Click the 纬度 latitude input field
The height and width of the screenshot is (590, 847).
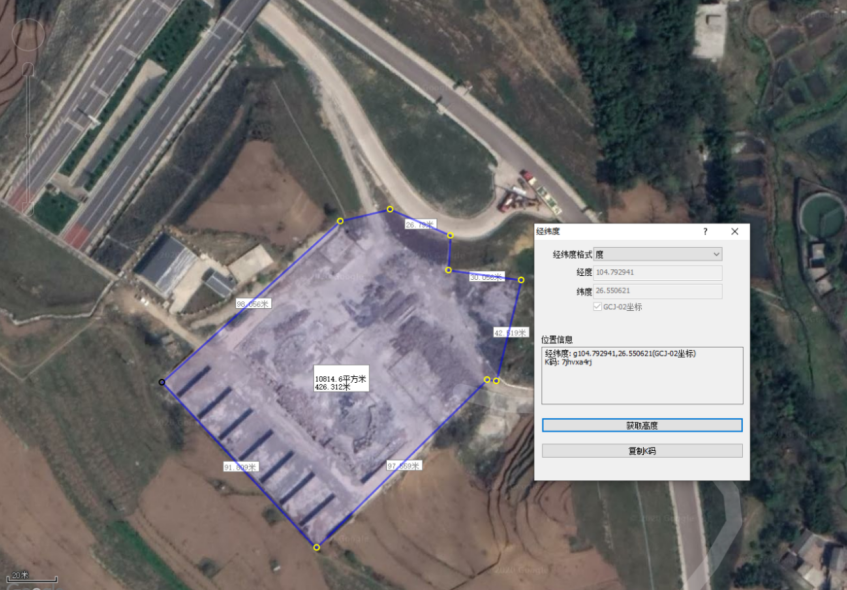coord(658,290)
